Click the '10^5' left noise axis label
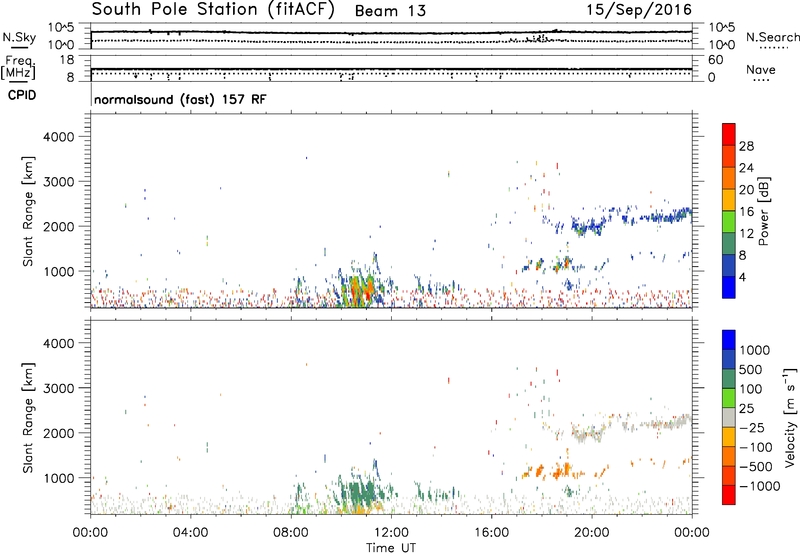This screenshot has width=800, height=554. coord(61,28)
